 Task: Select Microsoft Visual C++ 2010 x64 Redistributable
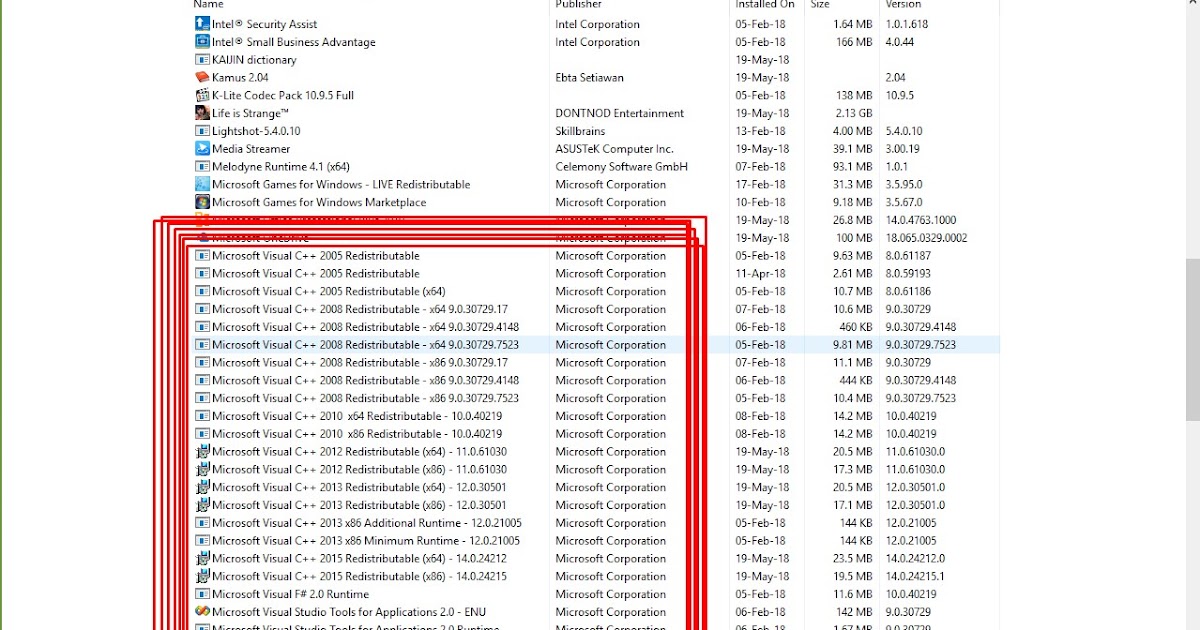[330, 416]
